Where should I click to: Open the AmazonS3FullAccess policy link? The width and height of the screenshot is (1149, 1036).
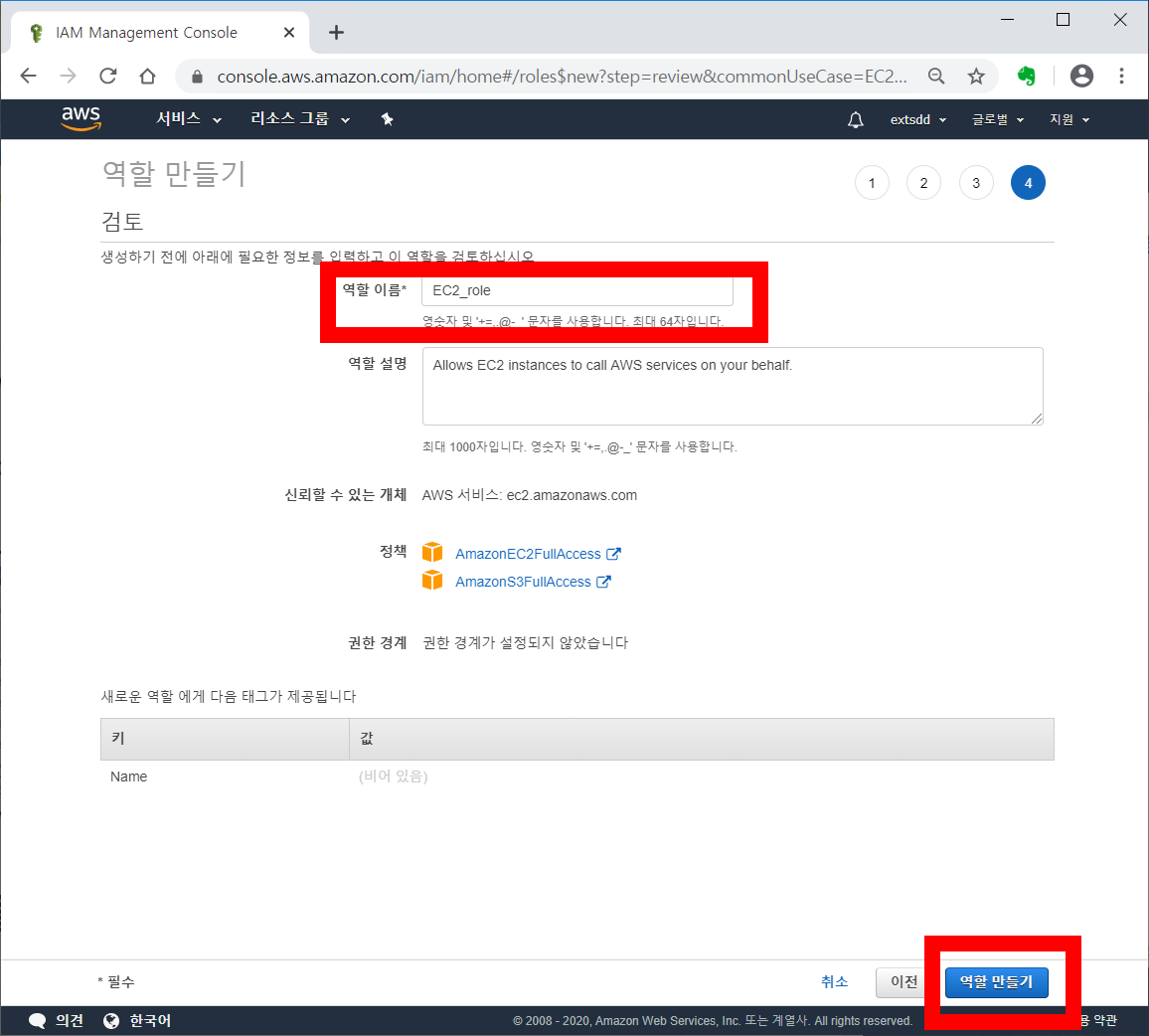coord(523,582)
